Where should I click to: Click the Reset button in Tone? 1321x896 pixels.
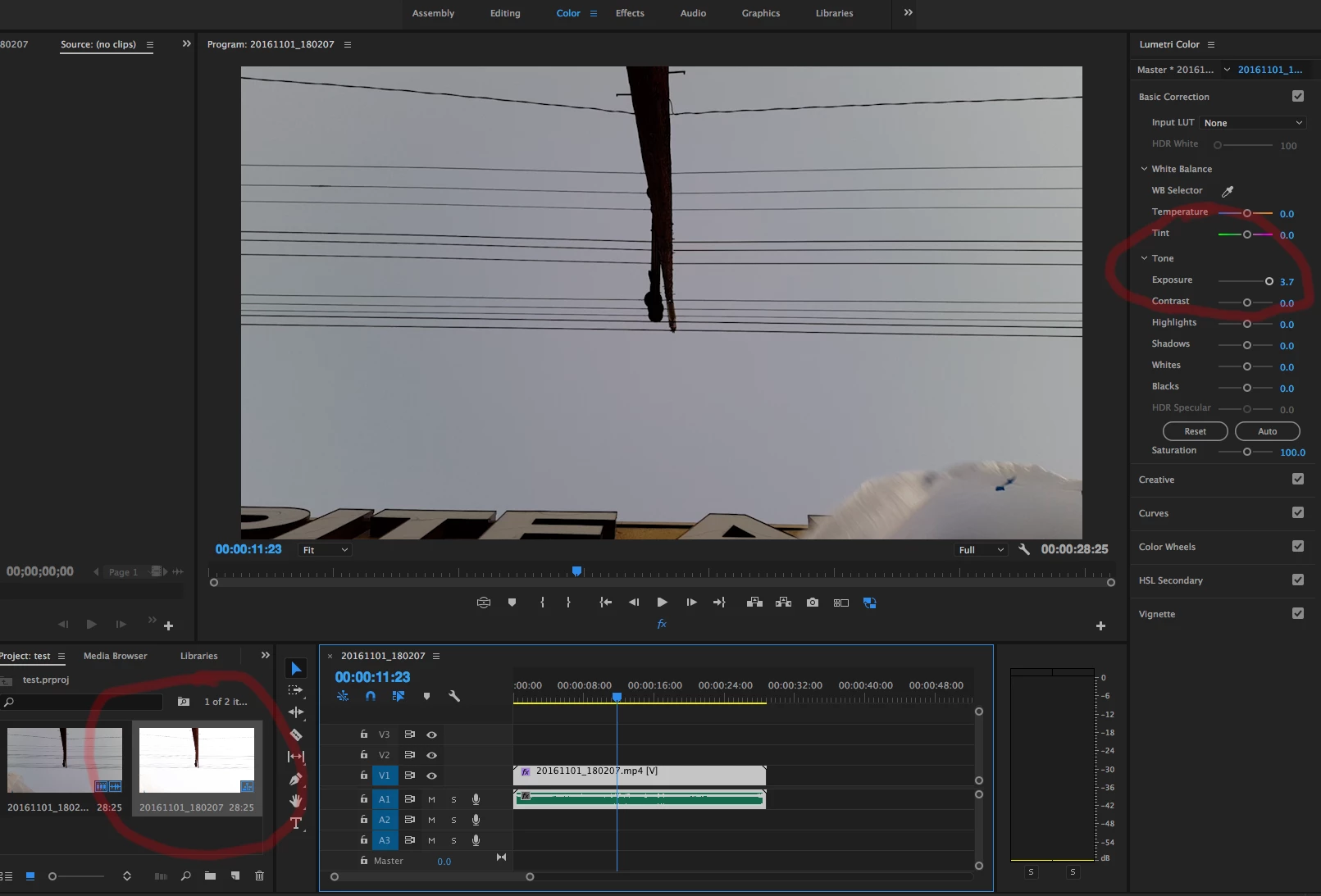click(1195, 431)
